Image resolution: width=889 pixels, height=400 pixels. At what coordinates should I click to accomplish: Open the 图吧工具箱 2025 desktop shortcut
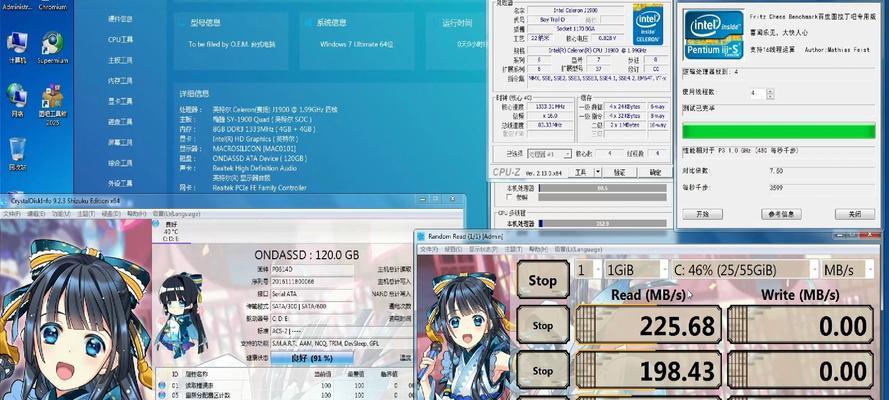tap(53, 104)
